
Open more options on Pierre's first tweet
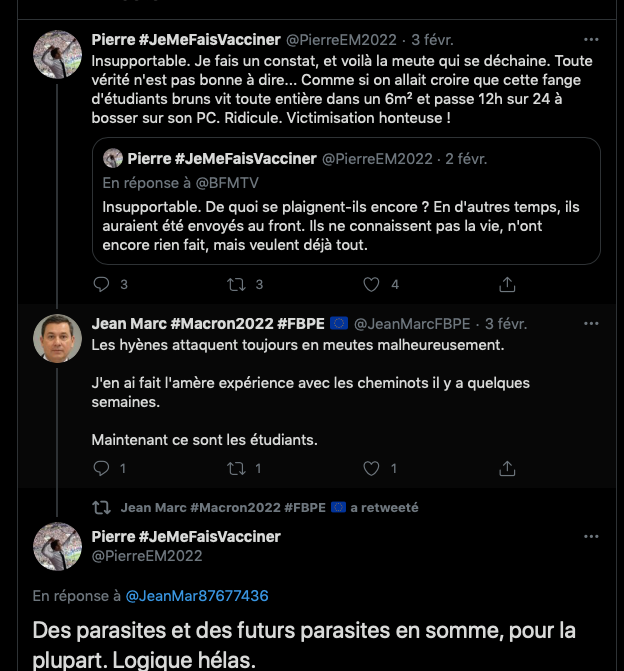coord(592,40)
